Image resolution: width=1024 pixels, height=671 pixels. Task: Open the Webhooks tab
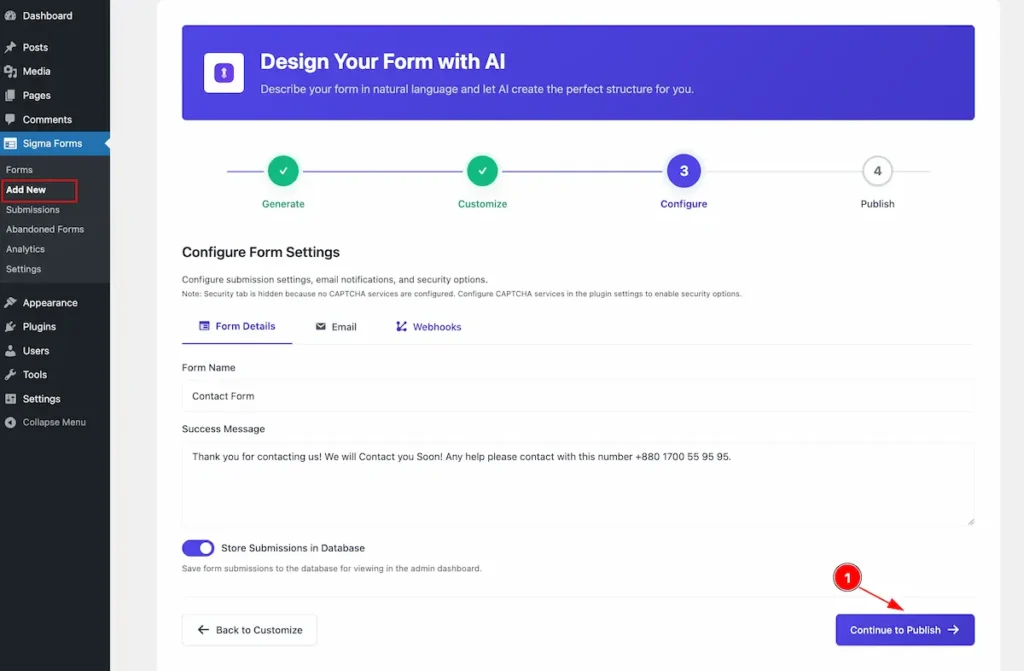point(429,327)
